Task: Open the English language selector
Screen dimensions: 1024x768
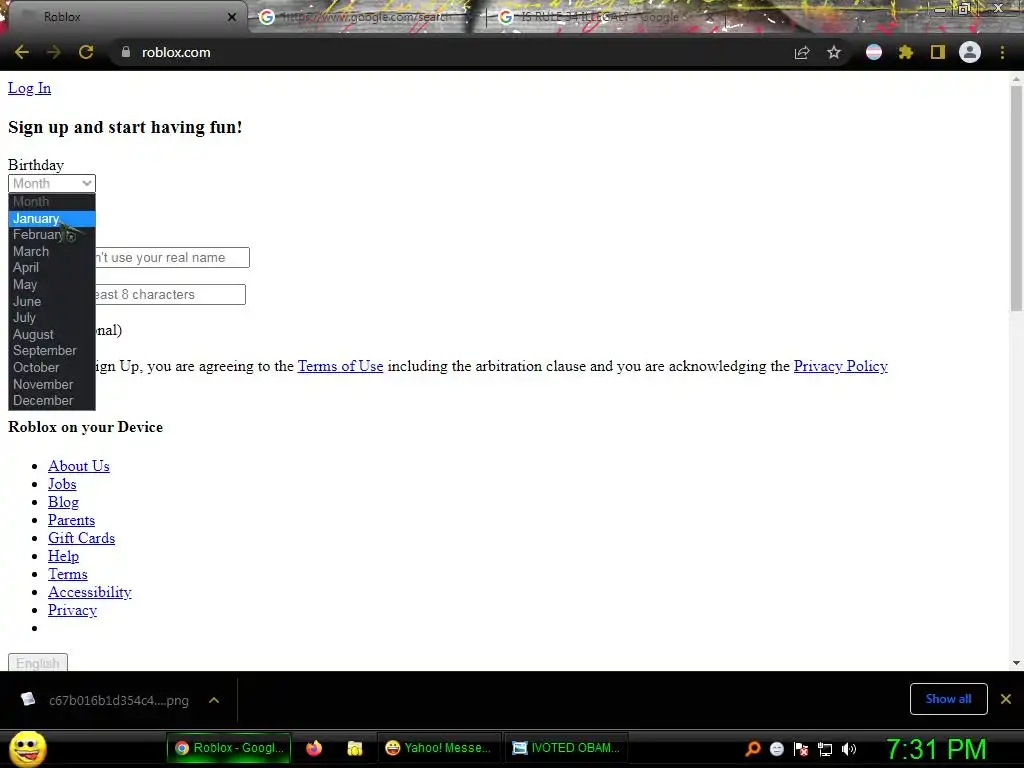Action: (x=38, y=662)
